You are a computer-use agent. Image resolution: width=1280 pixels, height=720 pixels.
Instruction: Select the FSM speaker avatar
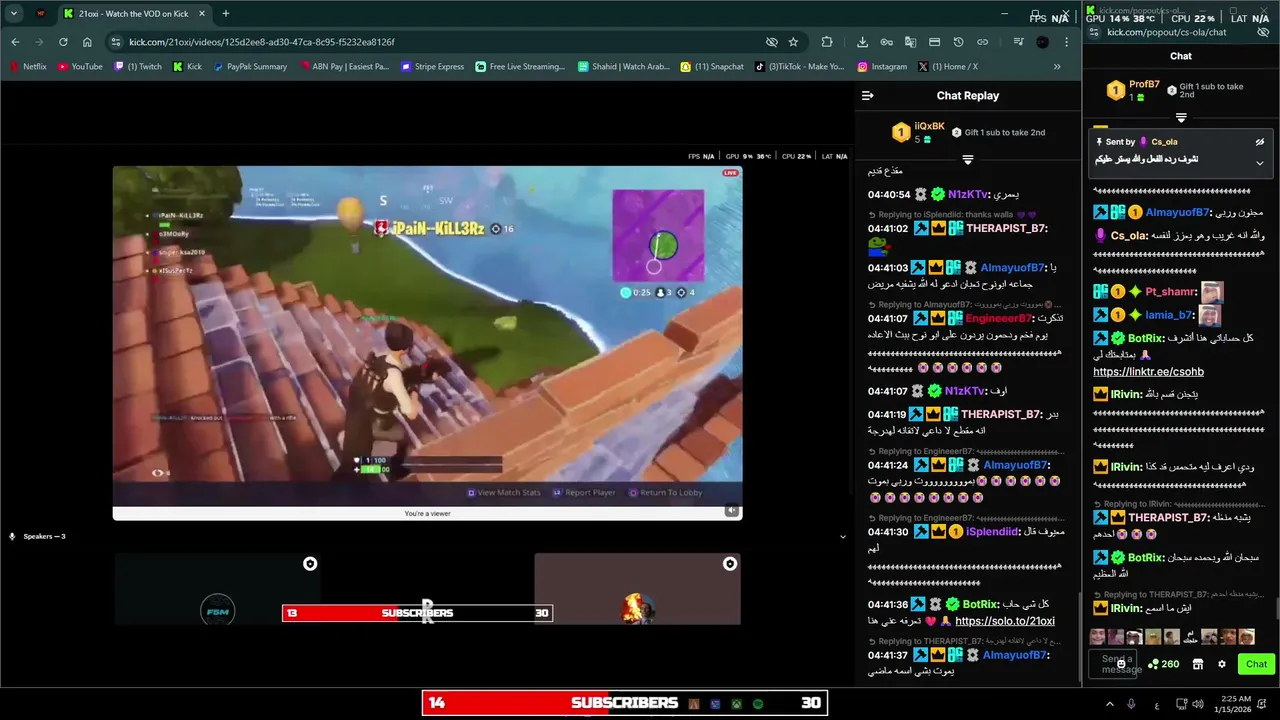217,609
